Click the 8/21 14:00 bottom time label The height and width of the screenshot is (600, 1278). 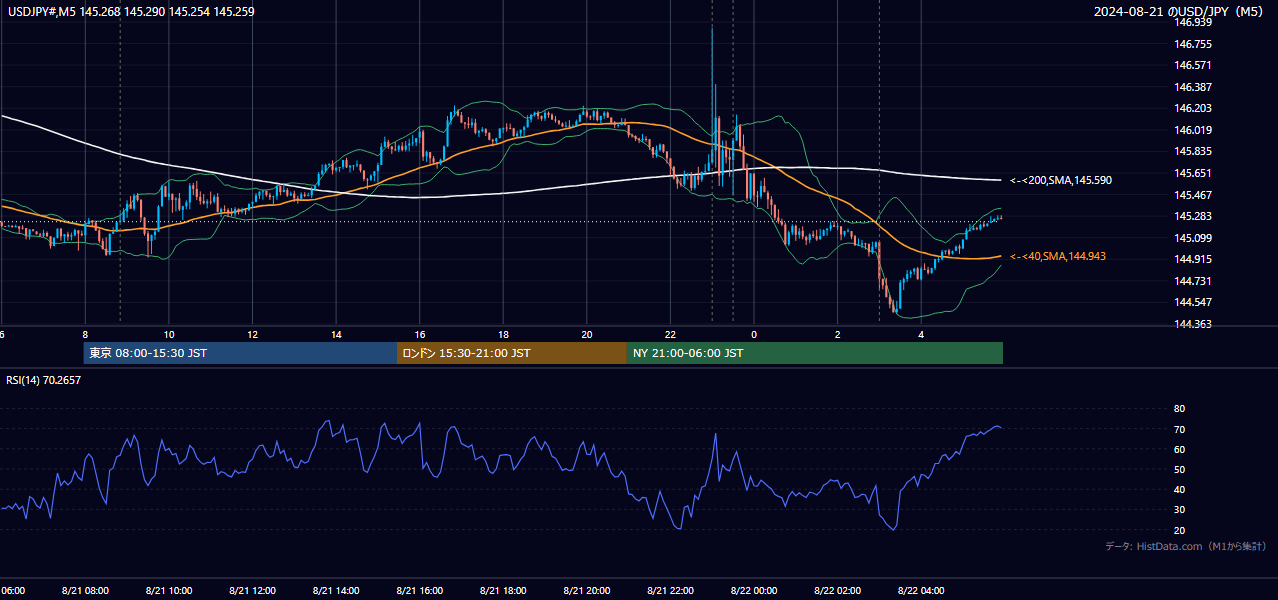(x=336, y=591)
